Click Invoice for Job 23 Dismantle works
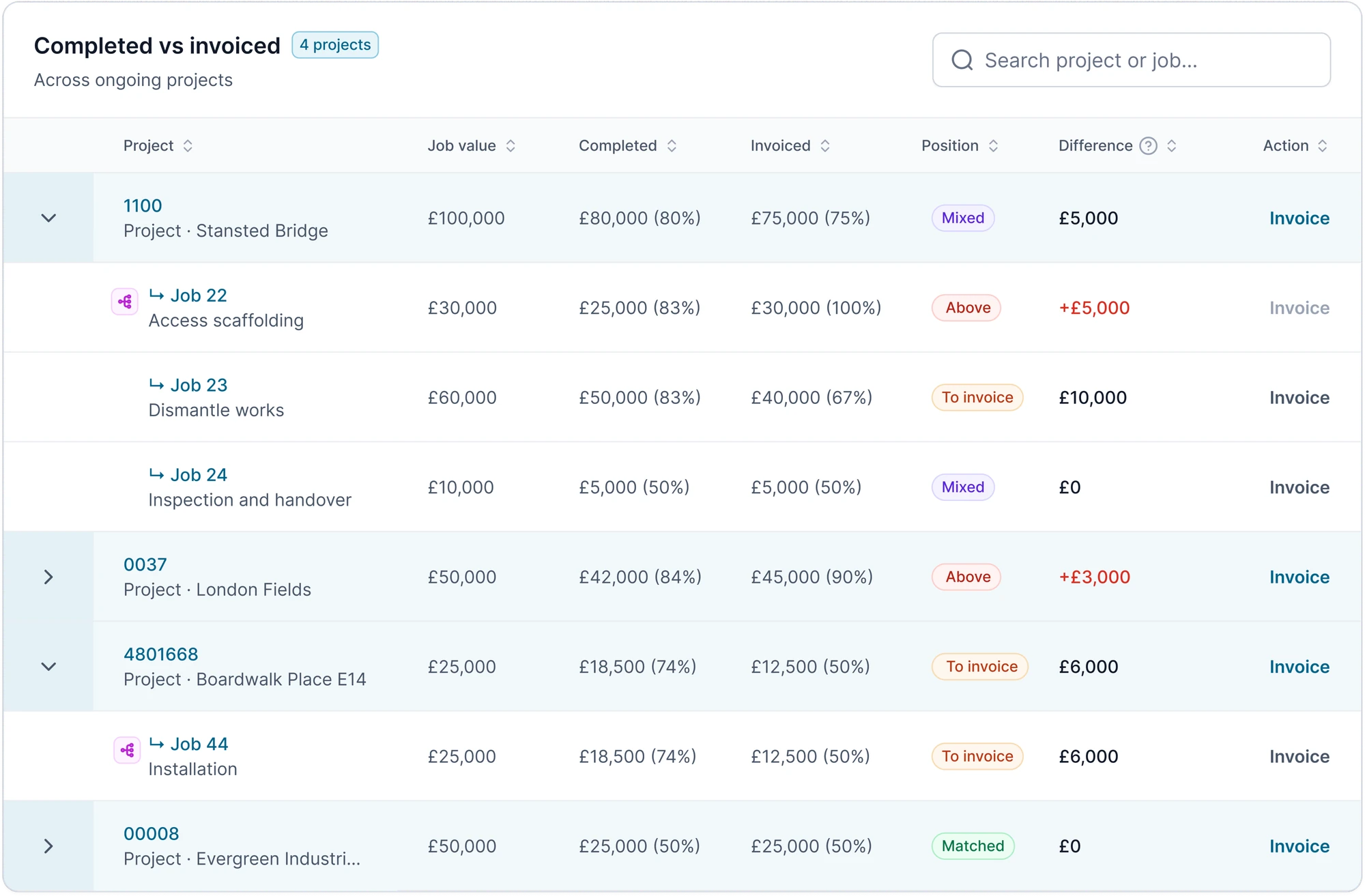1365x896 pixels. tap(1299, 398)
